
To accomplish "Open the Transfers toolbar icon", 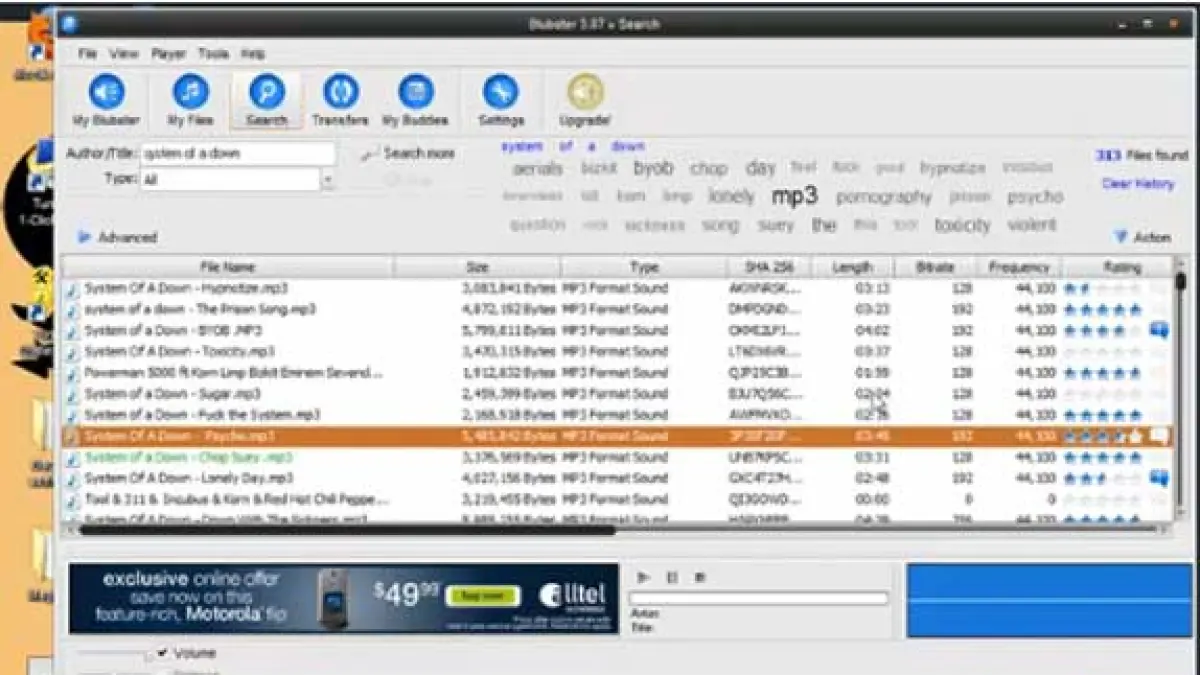I will [x=340, y=94].
